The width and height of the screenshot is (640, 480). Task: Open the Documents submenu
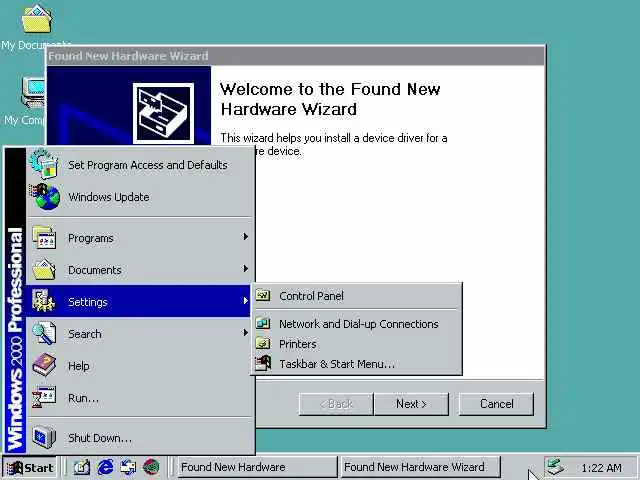pyautogui.click(x=139, y=269)
